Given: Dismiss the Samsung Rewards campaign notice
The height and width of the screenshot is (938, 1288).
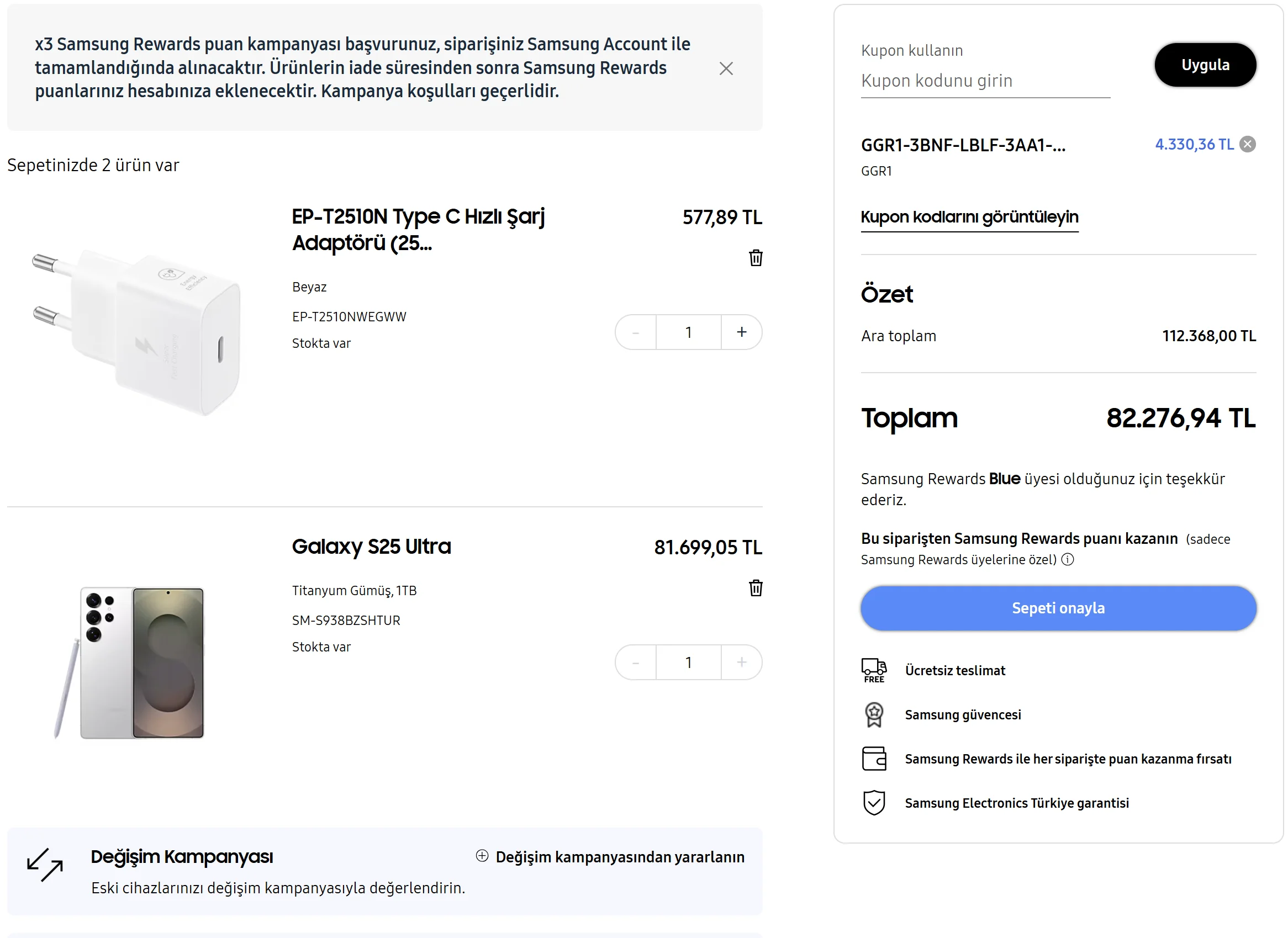Looking at the screenshot, I should pos(726,68).
